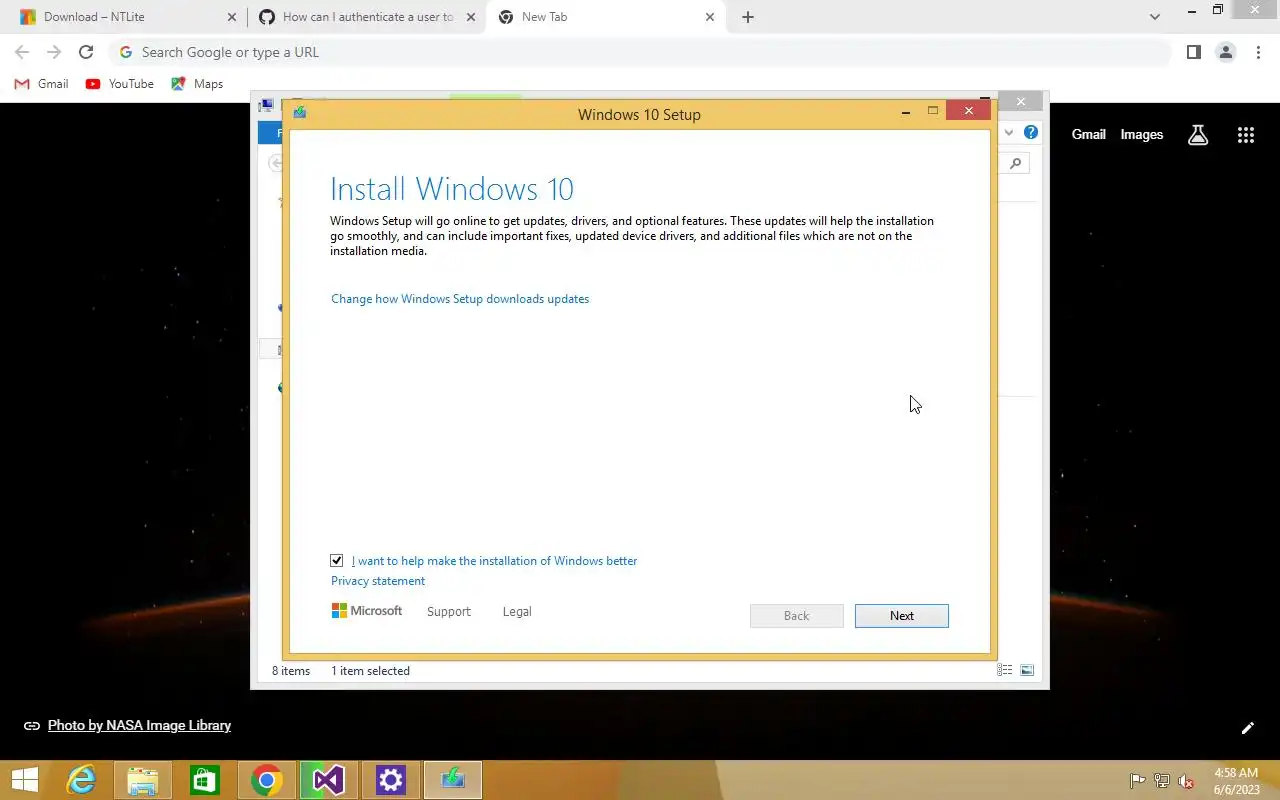Open the Privacy statement link

(x=378, y=581)
